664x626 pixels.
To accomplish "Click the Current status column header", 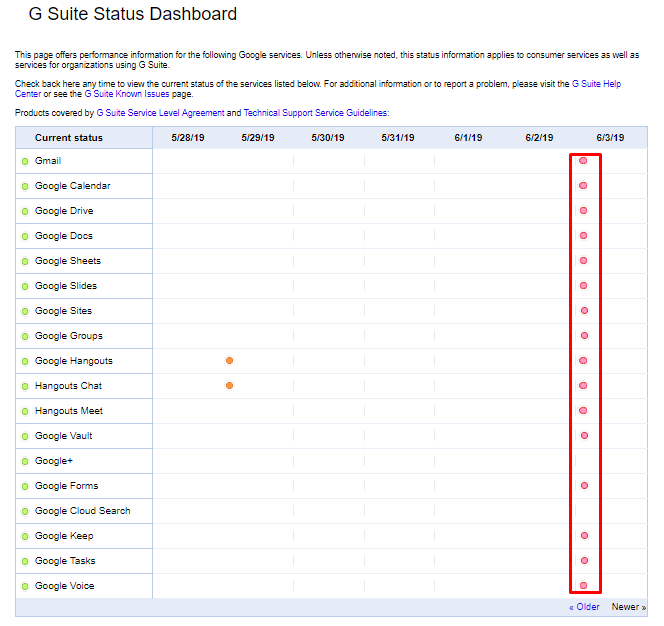I will [69, 138].
